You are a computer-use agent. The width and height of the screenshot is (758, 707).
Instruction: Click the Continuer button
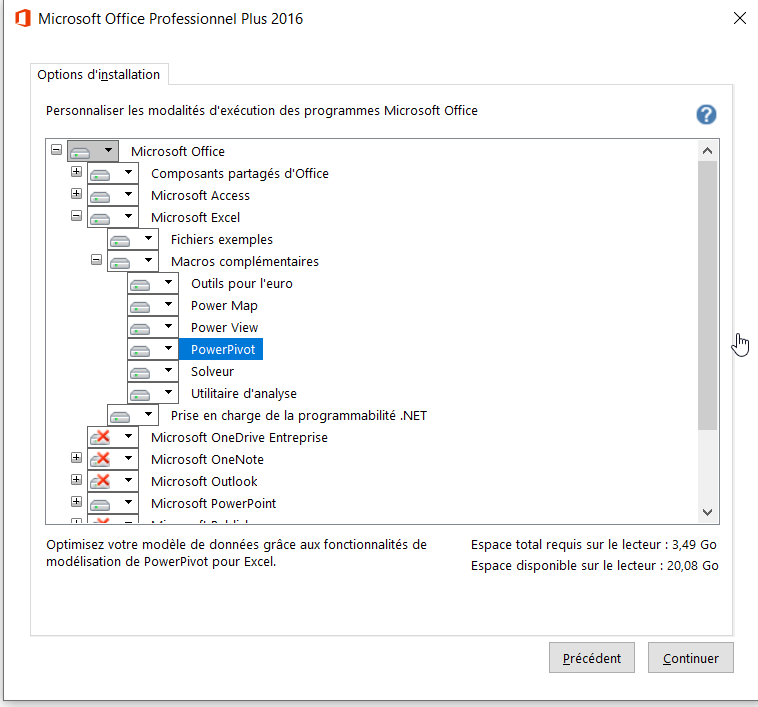[x=690, y=658]
